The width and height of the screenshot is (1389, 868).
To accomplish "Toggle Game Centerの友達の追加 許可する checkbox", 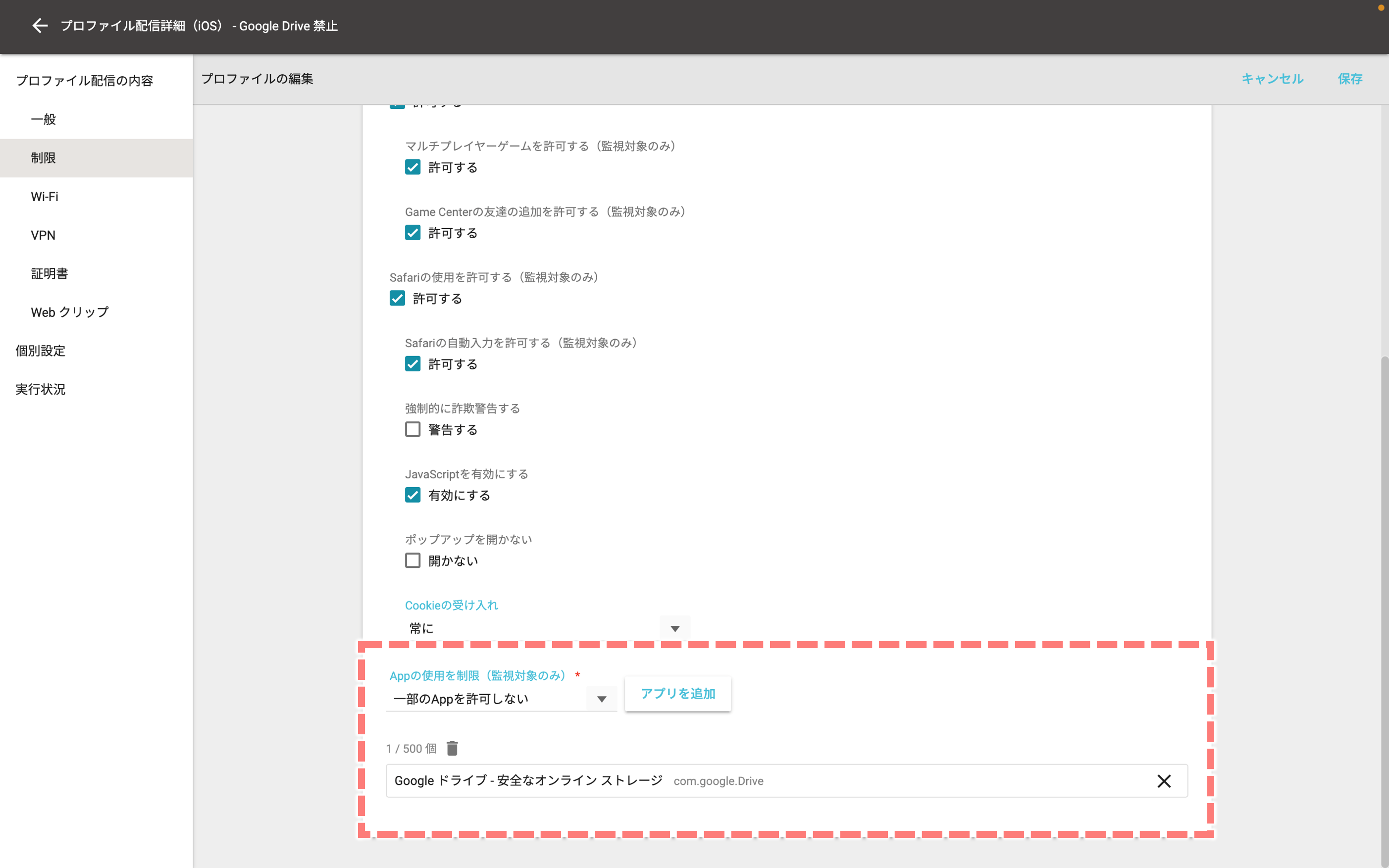I will click(412, 233).
